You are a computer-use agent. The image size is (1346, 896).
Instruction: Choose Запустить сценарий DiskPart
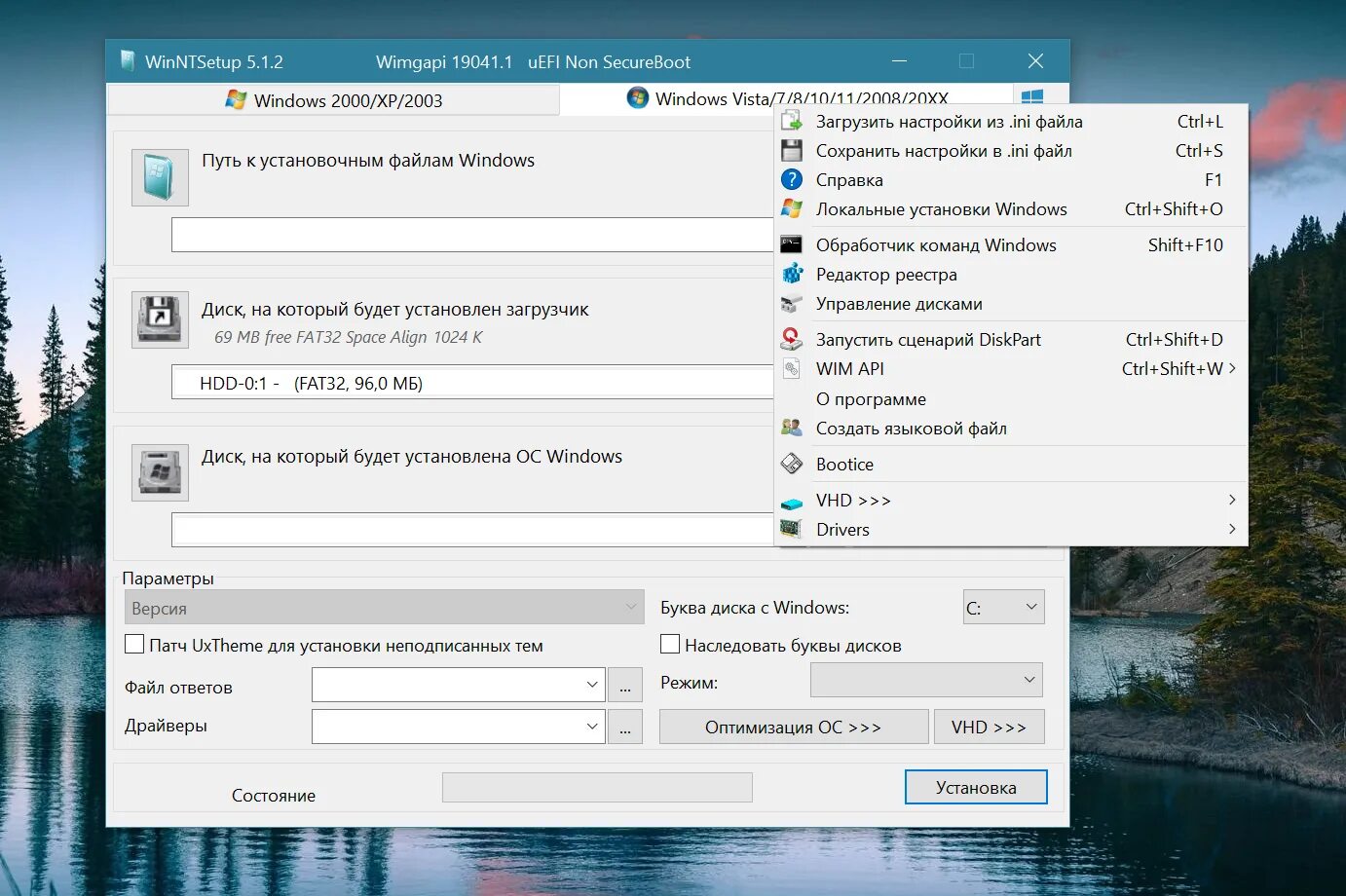pyautogui.click(x=1011, y=340)
